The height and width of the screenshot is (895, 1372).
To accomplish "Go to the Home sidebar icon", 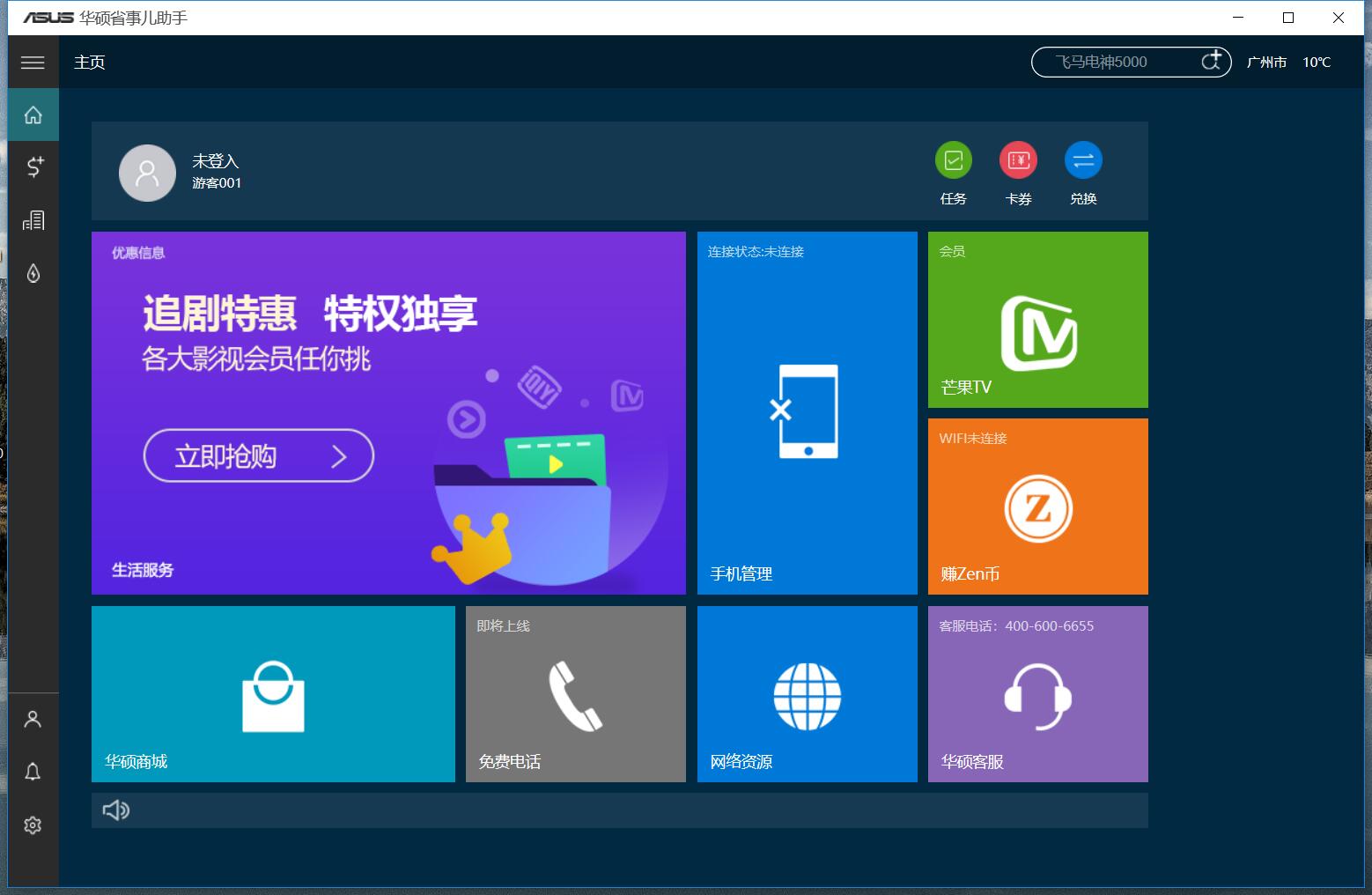I will 33,115.
